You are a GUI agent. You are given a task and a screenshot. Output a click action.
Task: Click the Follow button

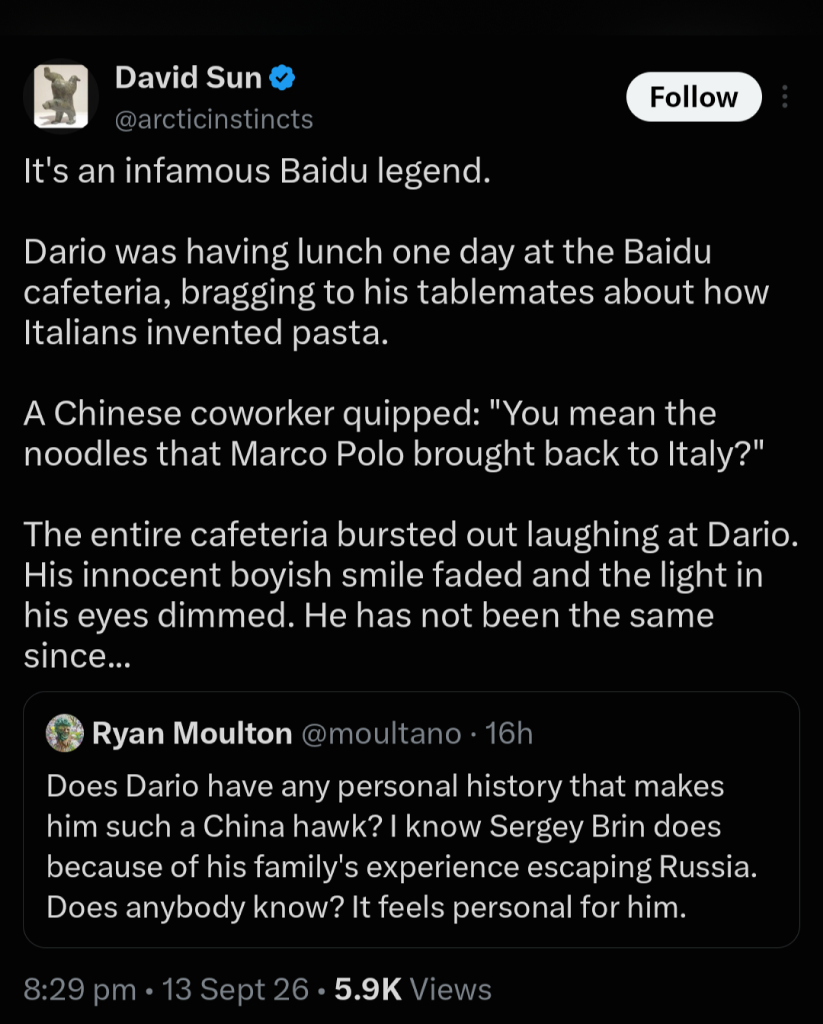click(x=694, y=97)
